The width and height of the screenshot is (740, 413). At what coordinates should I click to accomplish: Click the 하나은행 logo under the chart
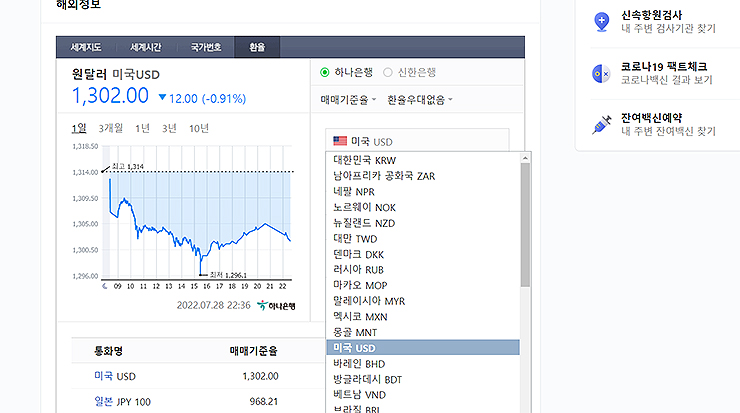click(277, 306)
